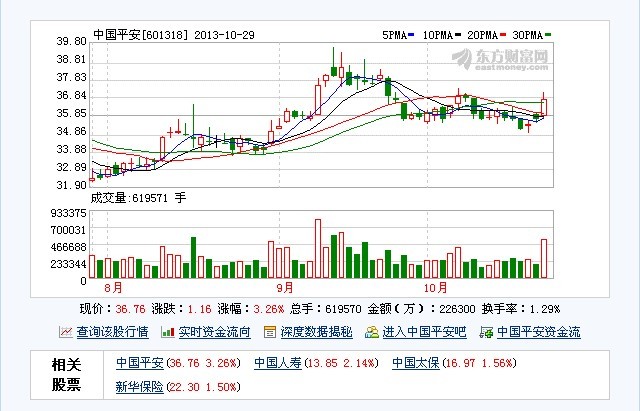This screenshot has width=640, height=411.
Task: Click the table icon beside 深度数据揭秘
Action: pos(270,332)
